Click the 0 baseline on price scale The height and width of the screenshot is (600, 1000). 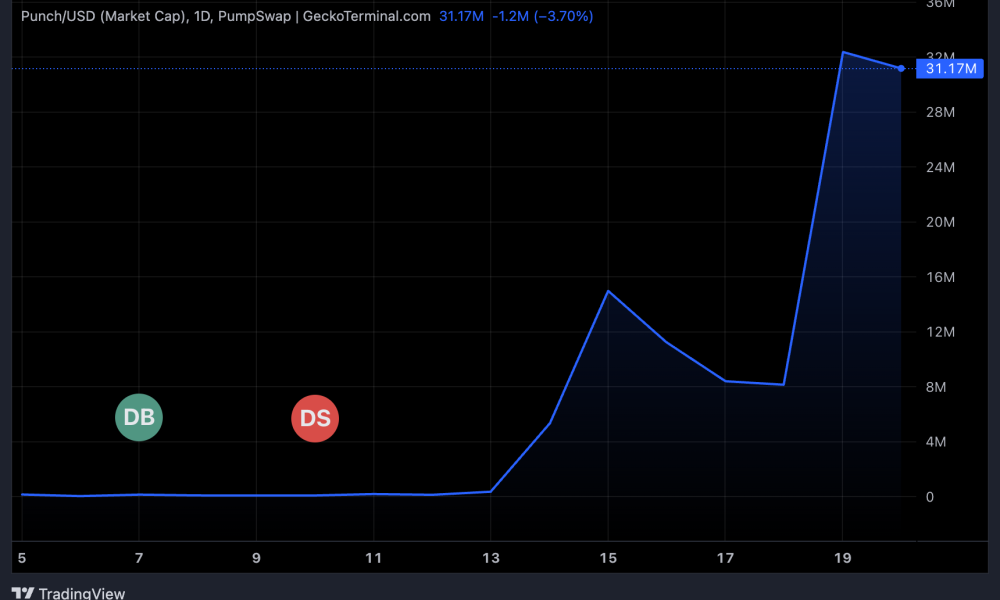(x=931, y=497)
